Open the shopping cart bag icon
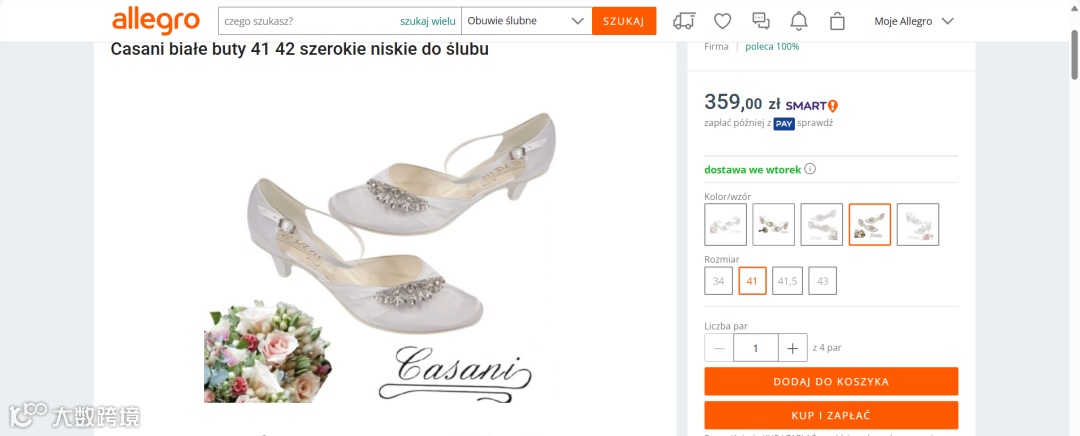The width and height of the screenshot is (1080, 436). tap(838, 21)
